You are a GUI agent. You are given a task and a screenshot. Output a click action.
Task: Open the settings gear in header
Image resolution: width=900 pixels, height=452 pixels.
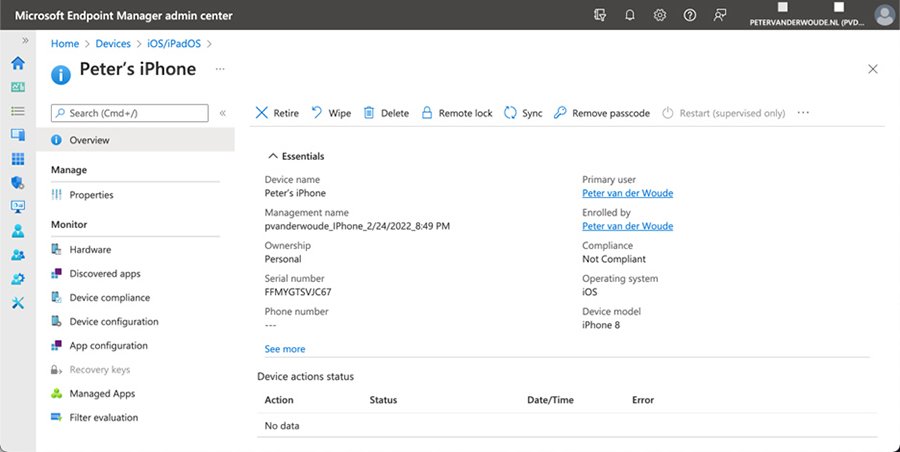point(660,15)
